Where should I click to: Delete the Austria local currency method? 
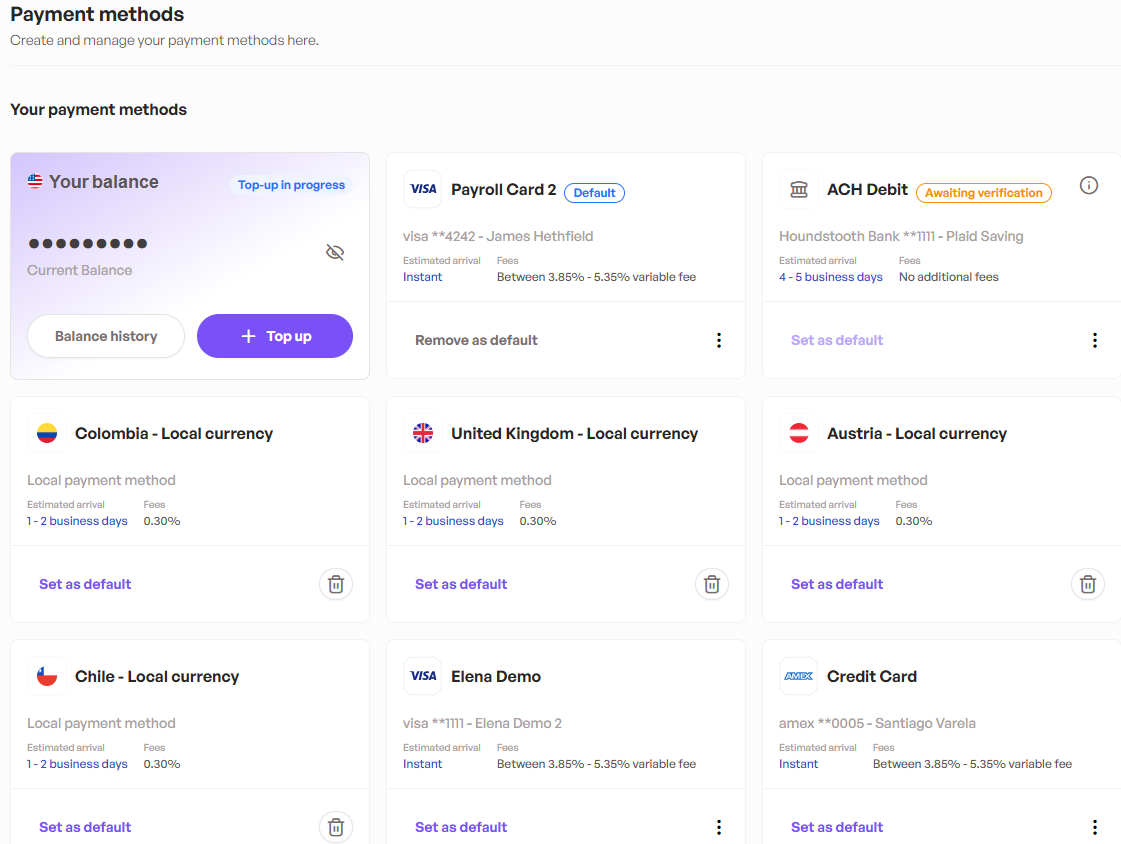click(x=1087, y=585)
